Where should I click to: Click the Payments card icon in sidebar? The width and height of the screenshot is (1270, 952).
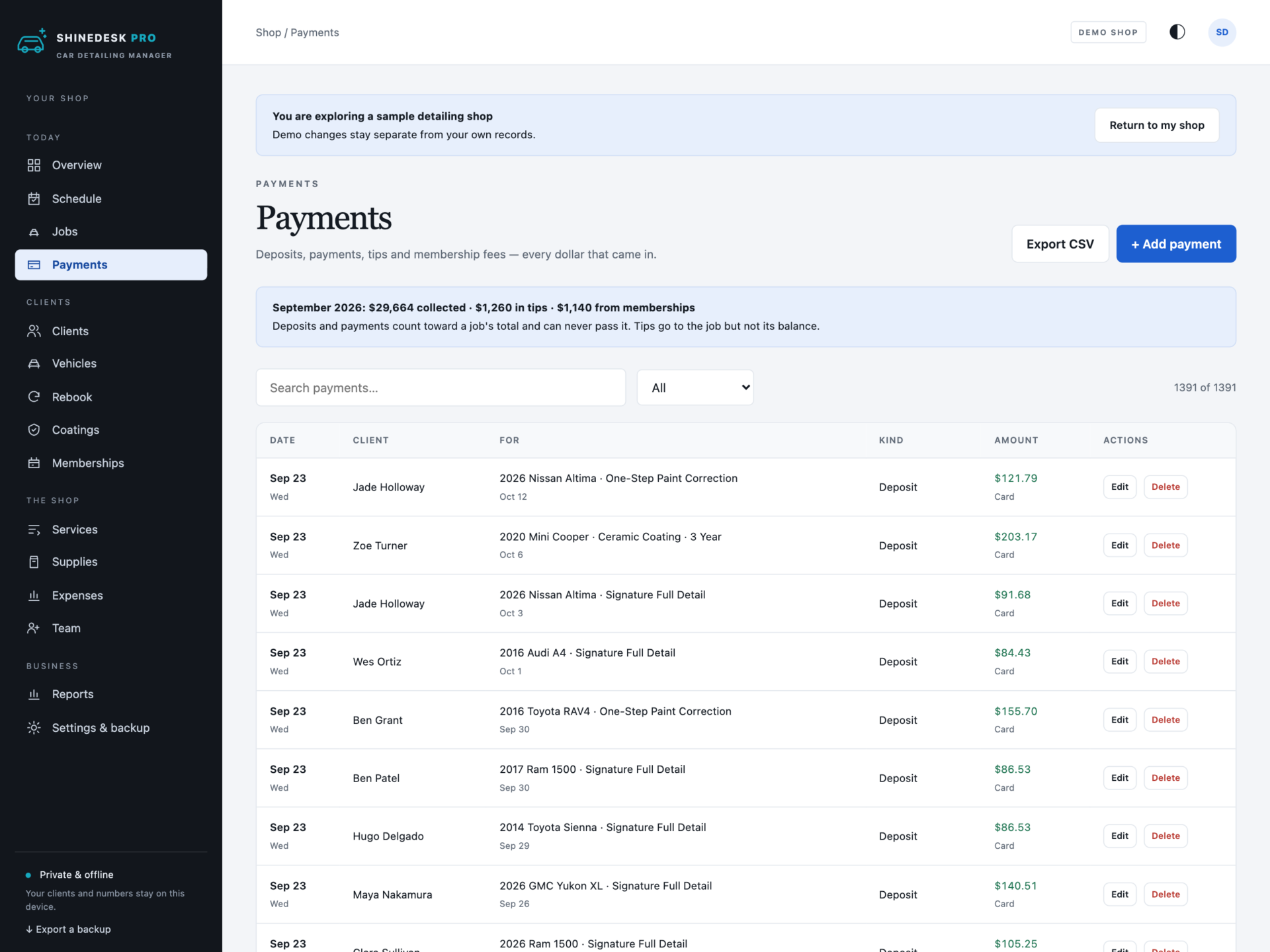click(34, 264)
